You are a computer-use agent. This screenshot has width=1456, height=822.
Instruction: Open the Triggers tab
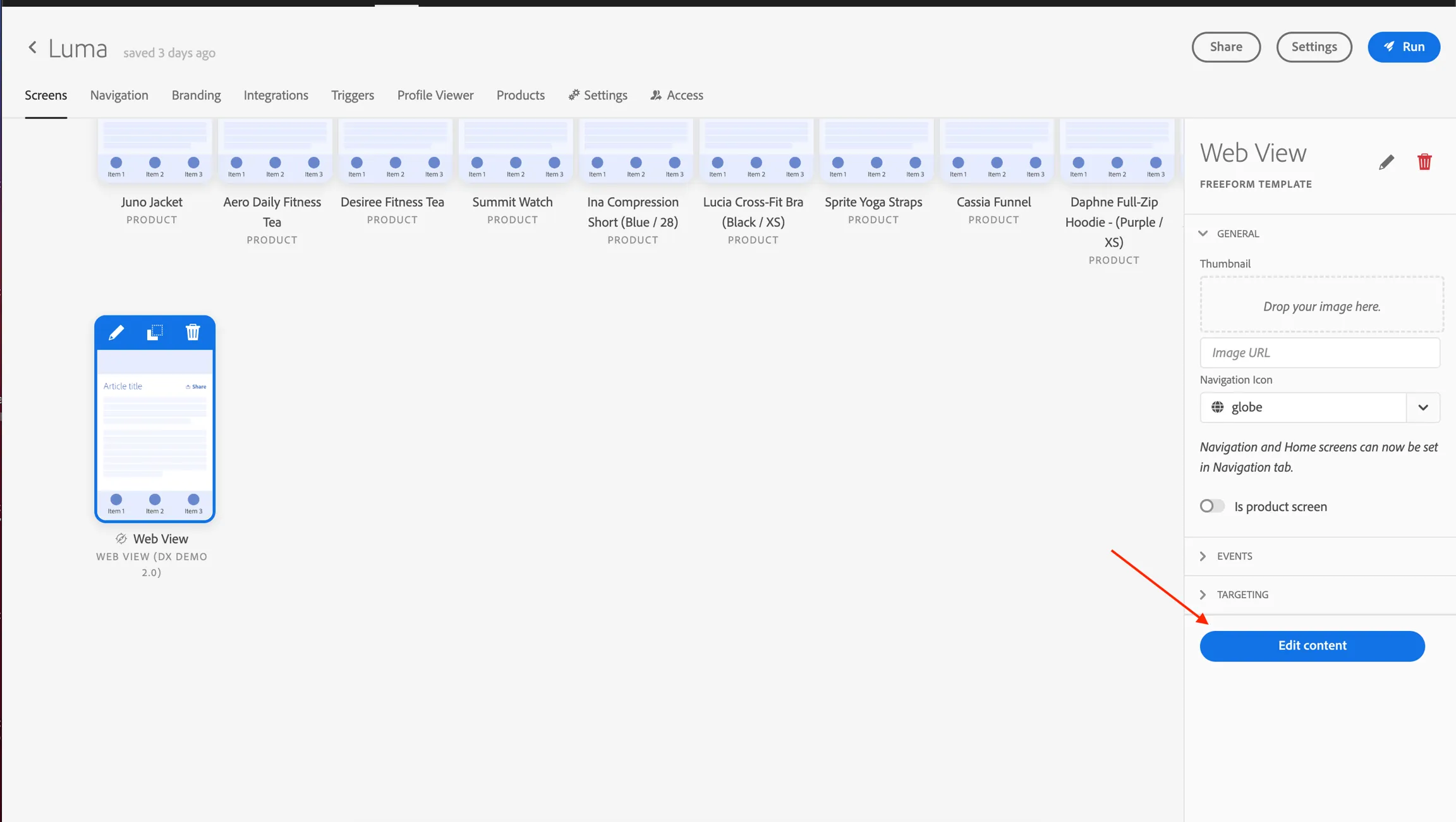pos(353,95)
